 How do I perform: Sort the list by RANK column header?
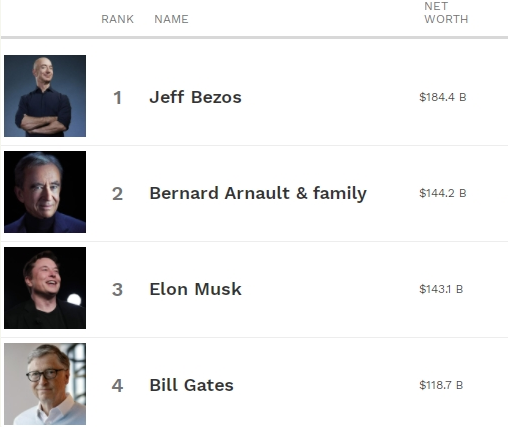point(117,19)
